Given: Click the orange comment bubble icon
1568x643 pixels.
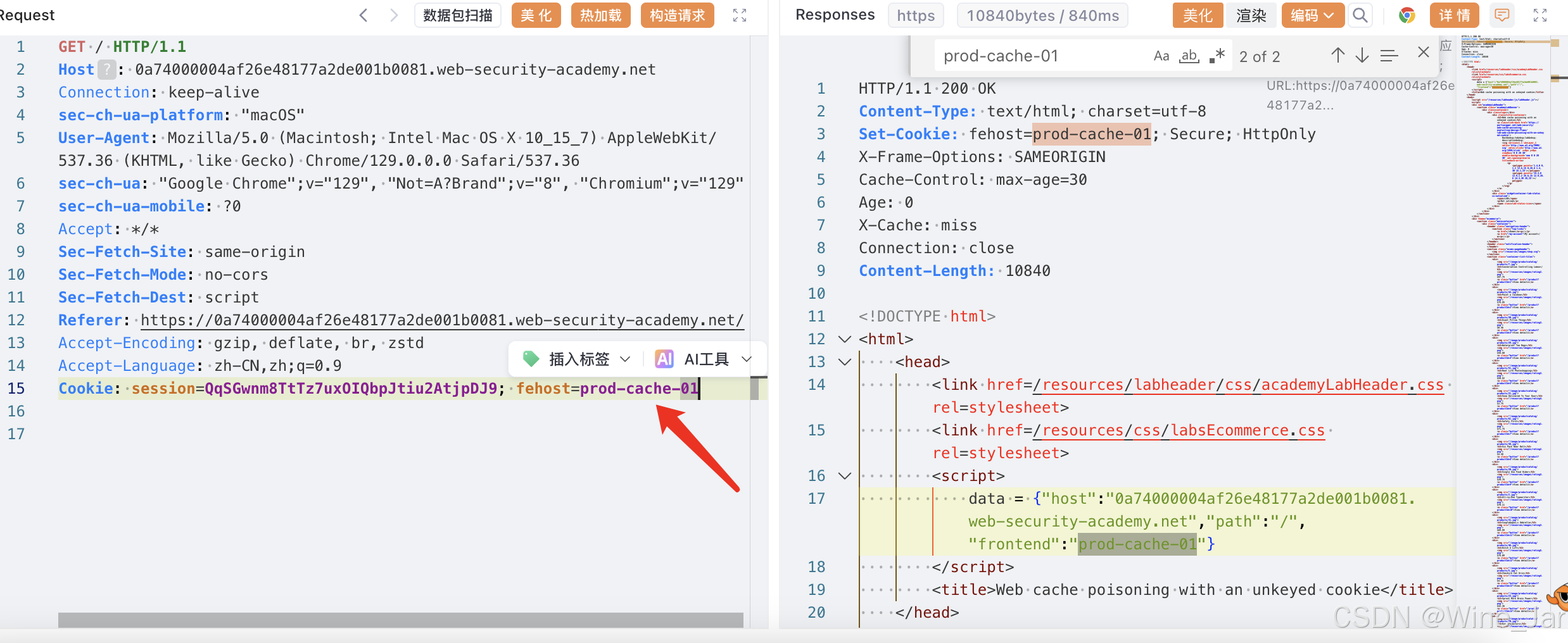Looking at the screenshot, I should (1502, 15).
